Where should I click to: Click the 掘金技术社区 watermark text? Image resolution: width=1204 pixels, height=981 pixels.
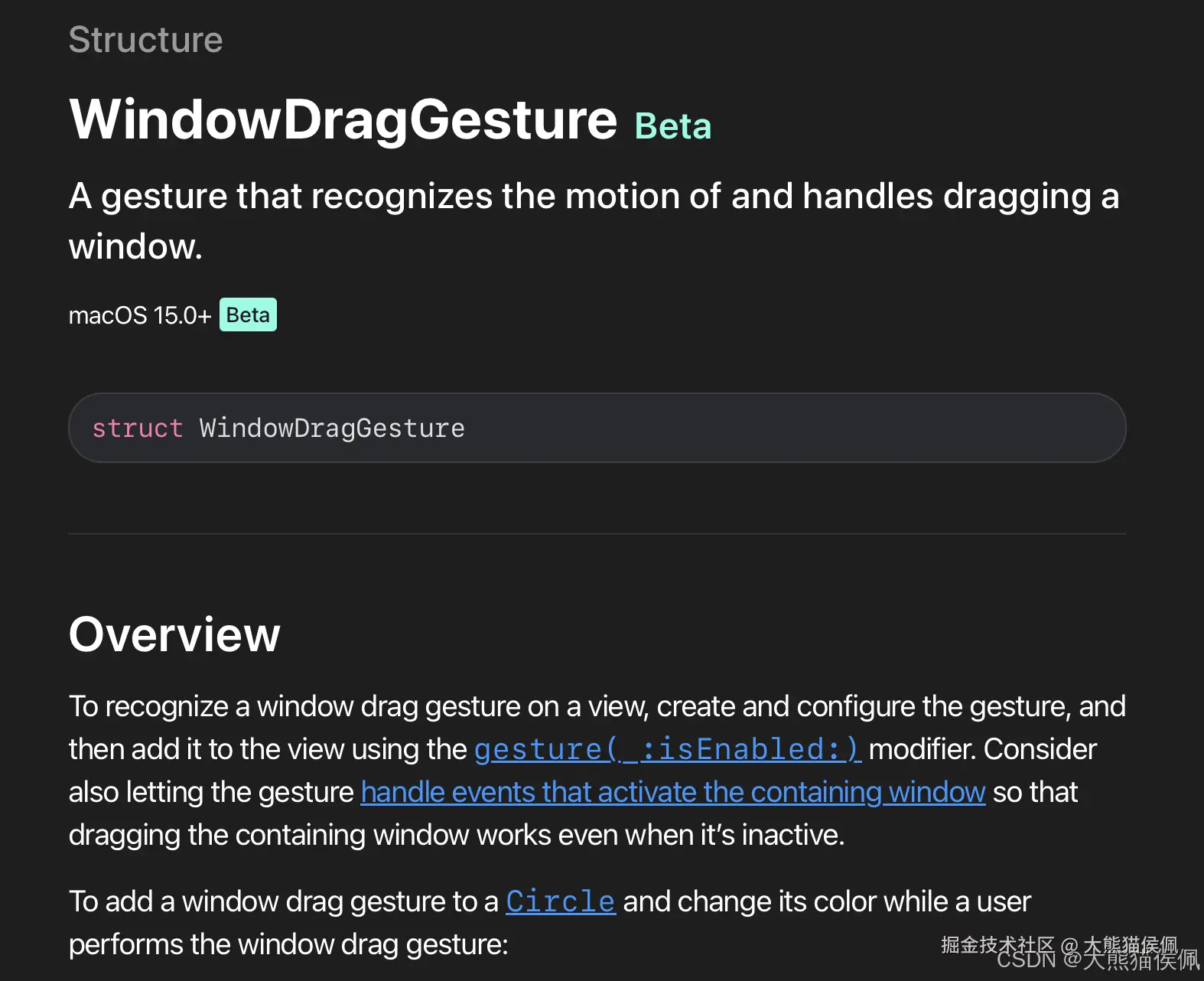[x=997, y=944]
